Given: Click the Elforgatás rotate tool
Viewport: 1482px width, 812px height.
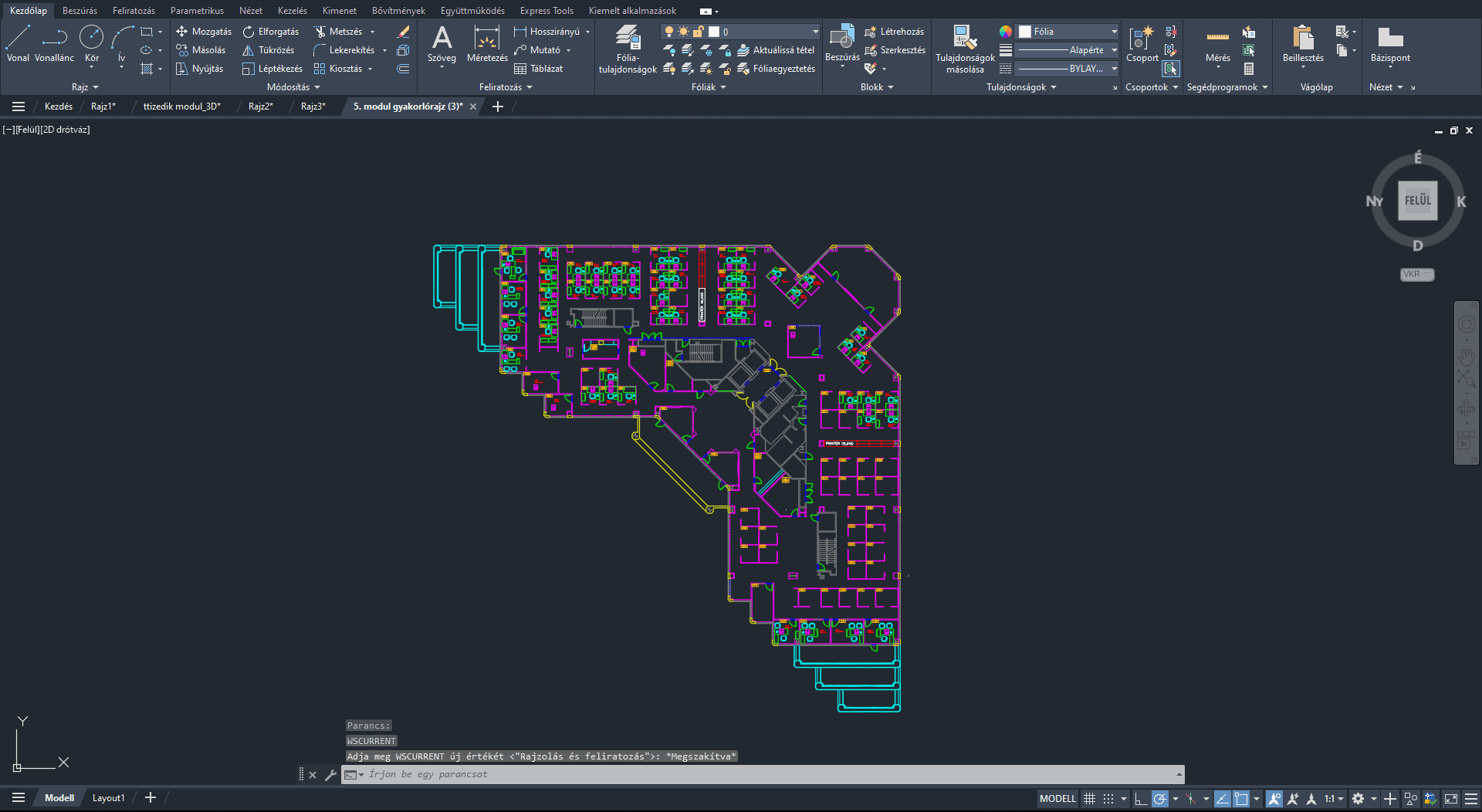Looking at the screenshot, I should (271, 32).
